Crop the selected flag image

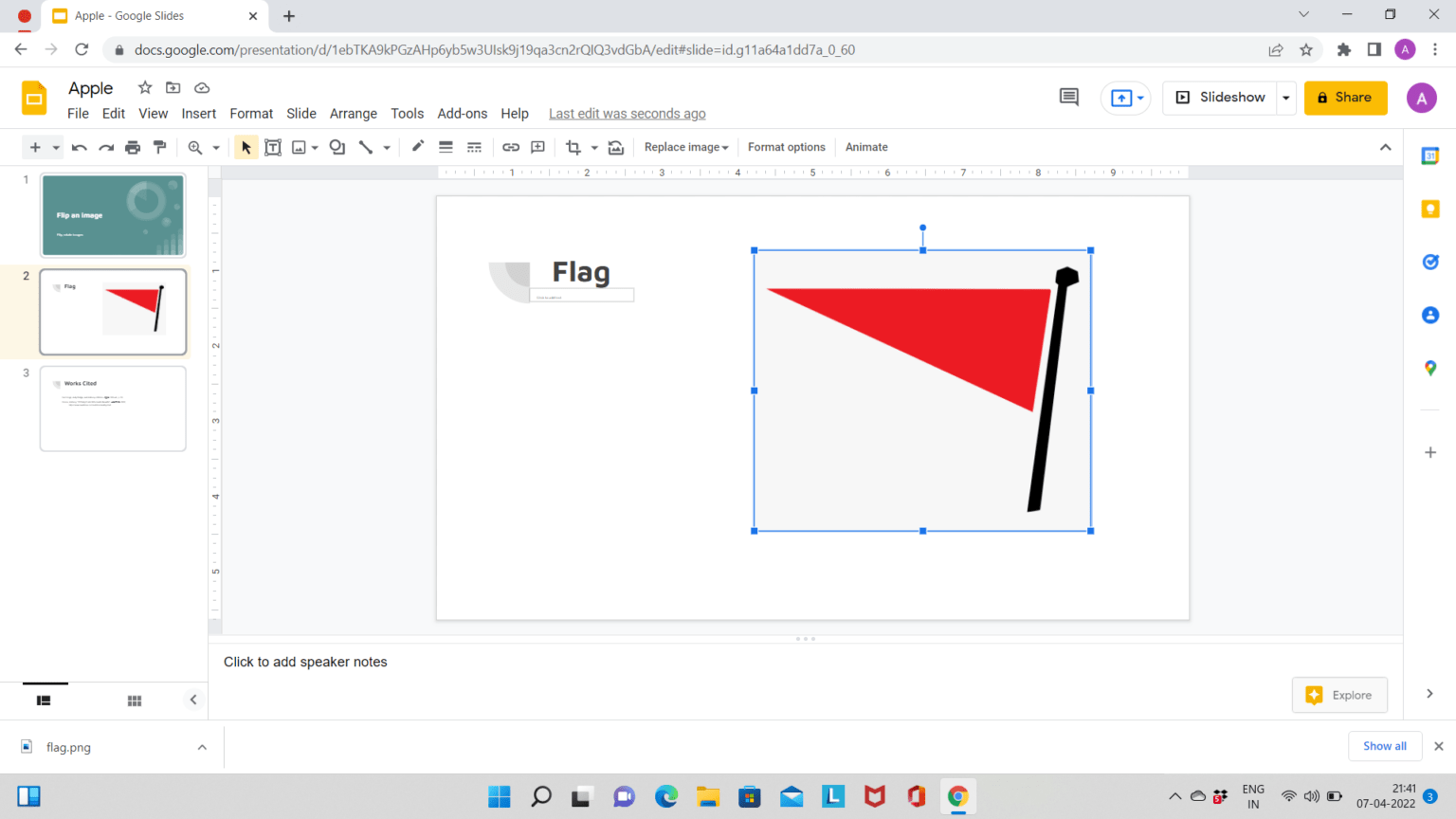(x=574, y=147)
